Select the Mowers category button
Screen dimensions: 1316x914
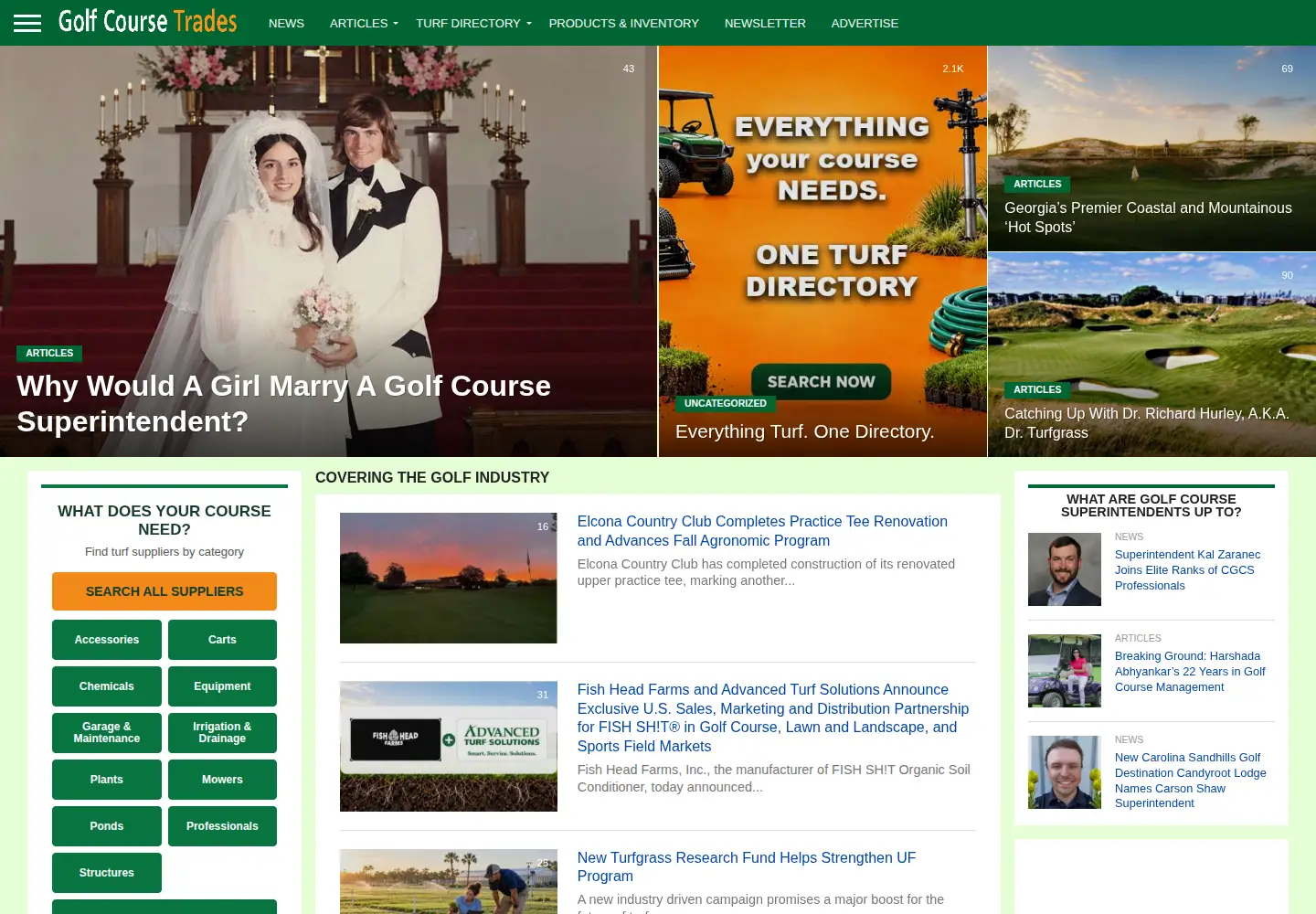point(222,780)
